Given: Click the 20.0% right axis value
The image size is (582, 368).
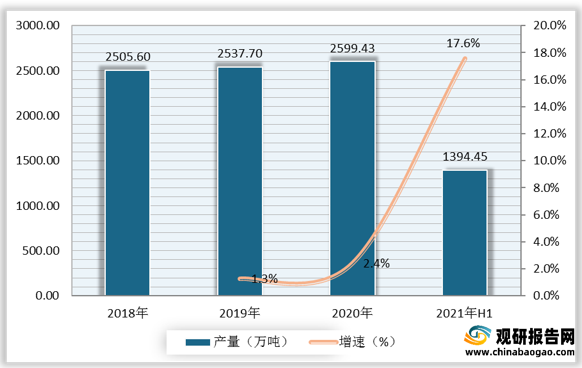Looking at the screenshot, I should pos(550,26).
